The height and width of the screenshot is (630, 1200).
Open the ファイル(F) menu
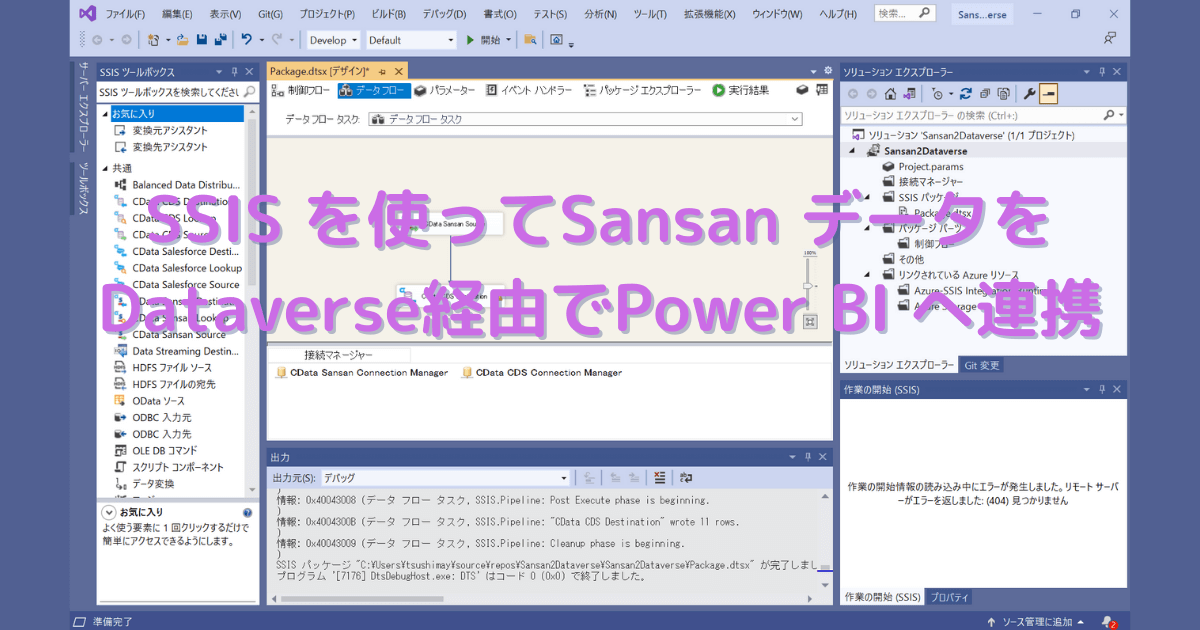coord(125,14)
